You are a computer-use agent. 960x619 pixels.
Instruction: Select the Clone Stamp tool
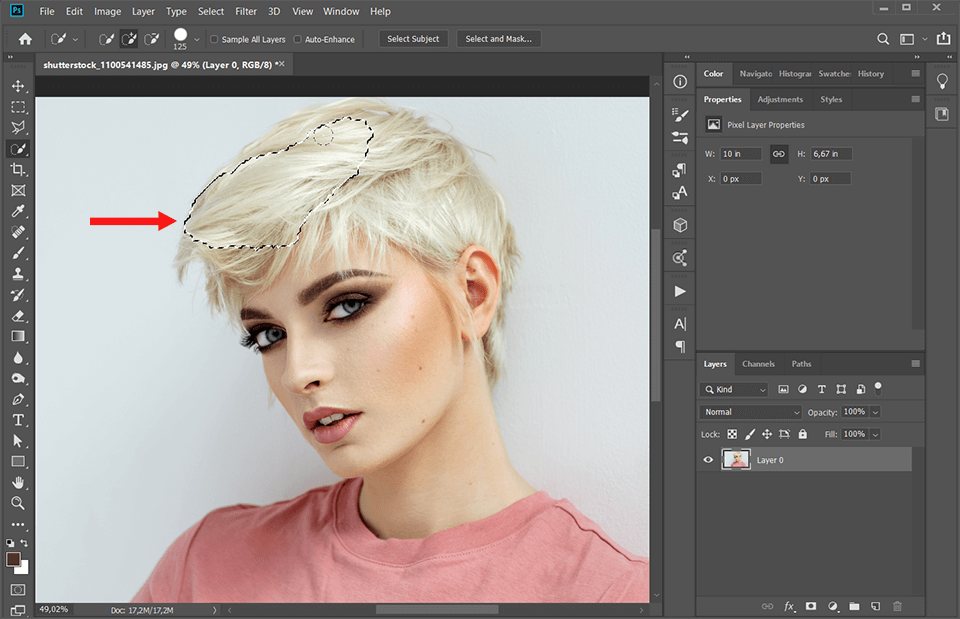tap(18, 273)
